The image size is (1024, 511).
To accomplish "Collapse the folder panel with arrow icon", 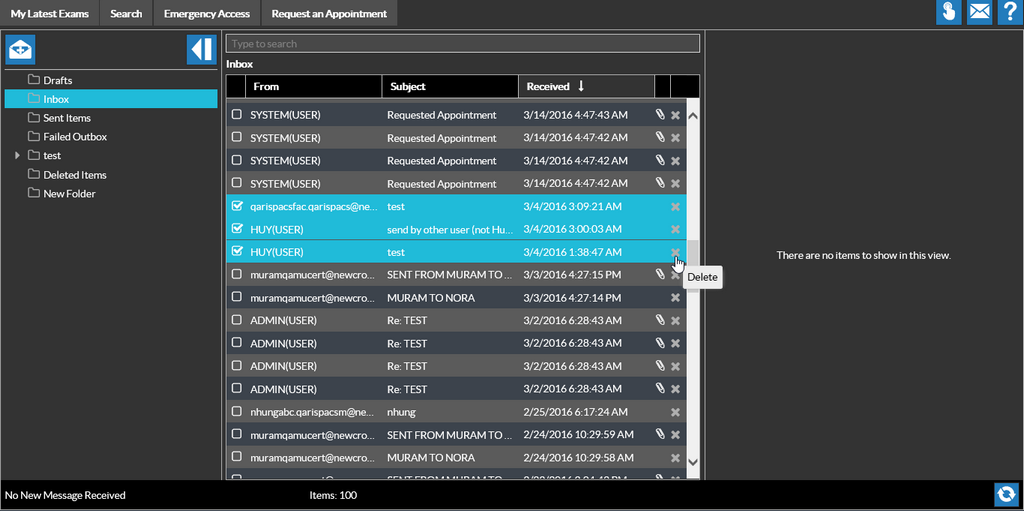I will pos(201,49).
